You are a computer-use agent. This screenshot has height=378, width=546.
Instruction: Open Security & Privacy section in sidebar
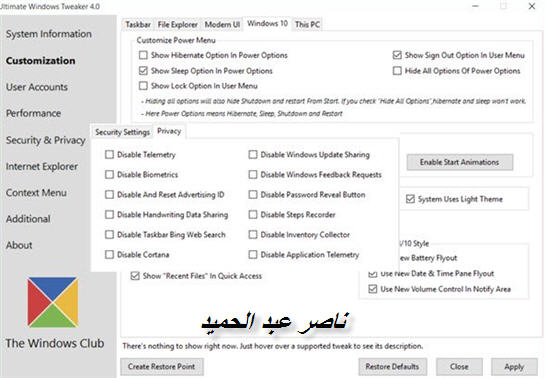pyautogui.click(x=46, y=140)
